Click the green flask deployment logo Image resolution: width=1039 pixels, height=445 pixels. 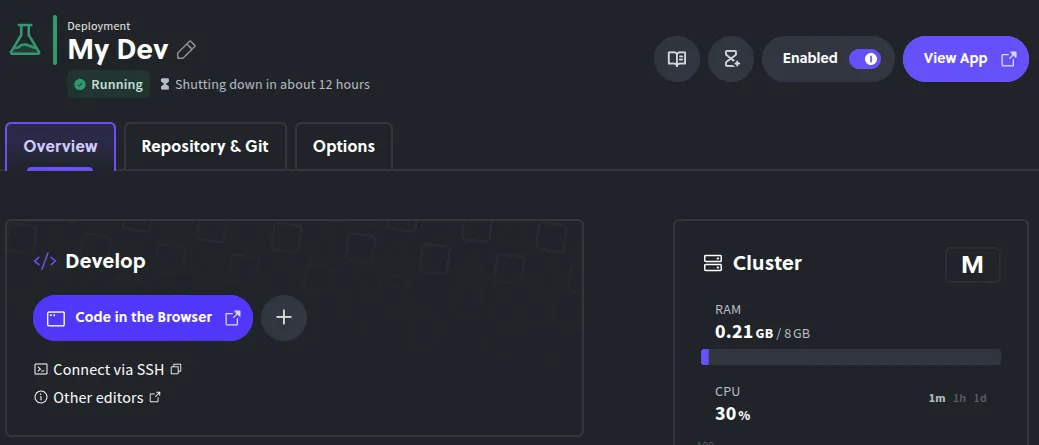(x=25, y=40)
